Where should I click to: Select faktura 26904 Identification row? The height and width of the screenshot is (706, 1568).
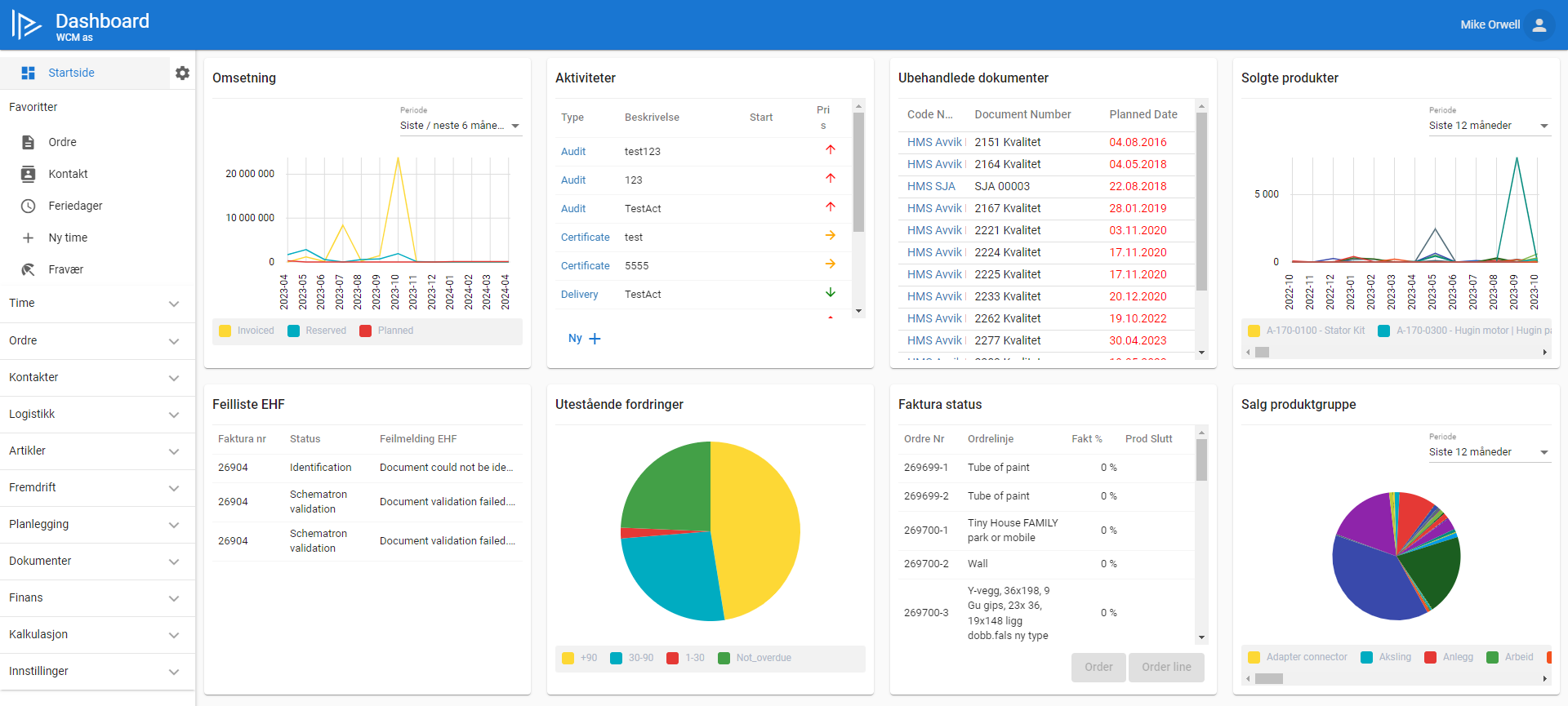(367, 468)
